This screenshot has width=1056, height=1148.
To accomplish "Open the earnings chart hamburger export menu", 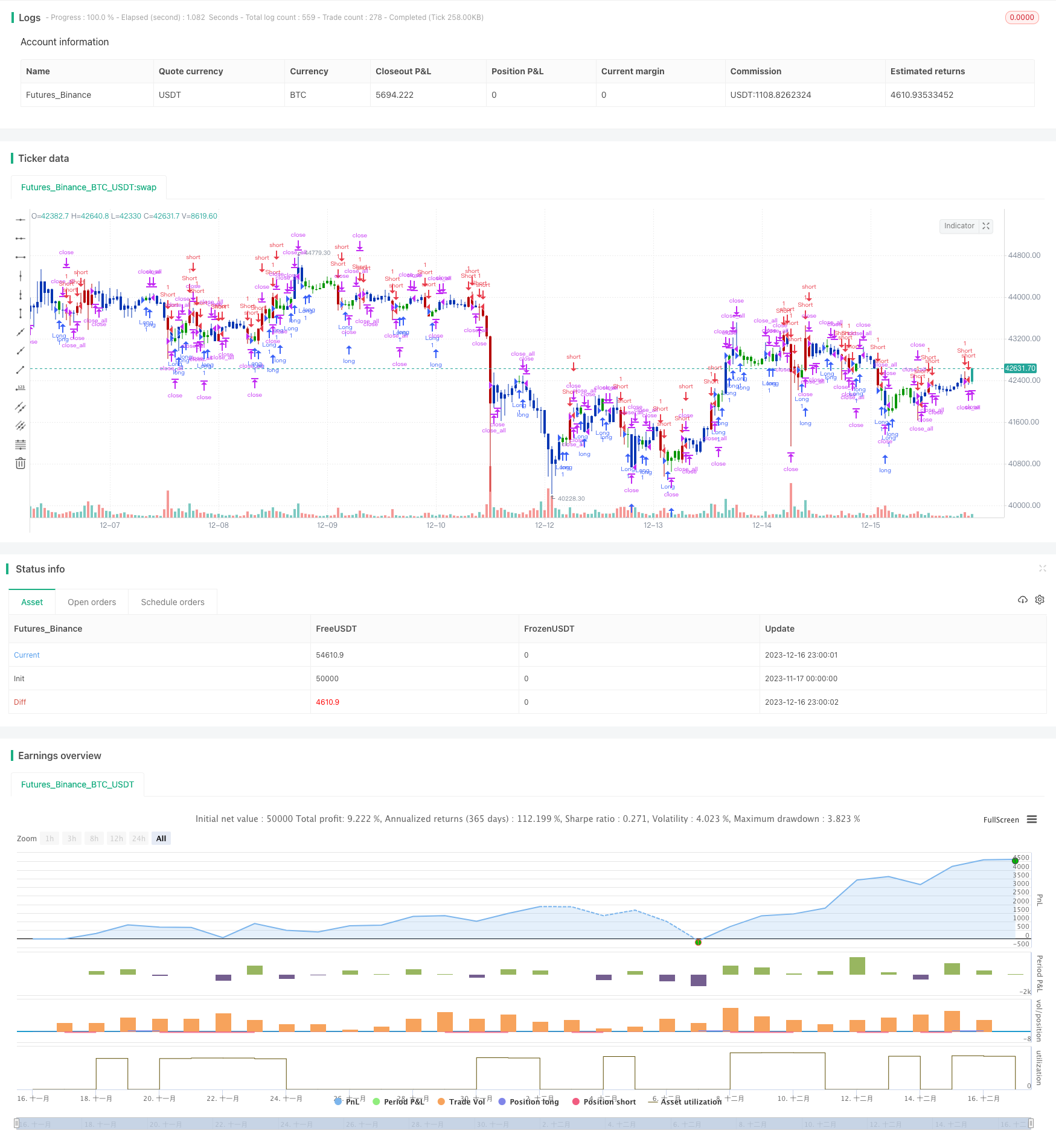I will [x=1032, y=819].
